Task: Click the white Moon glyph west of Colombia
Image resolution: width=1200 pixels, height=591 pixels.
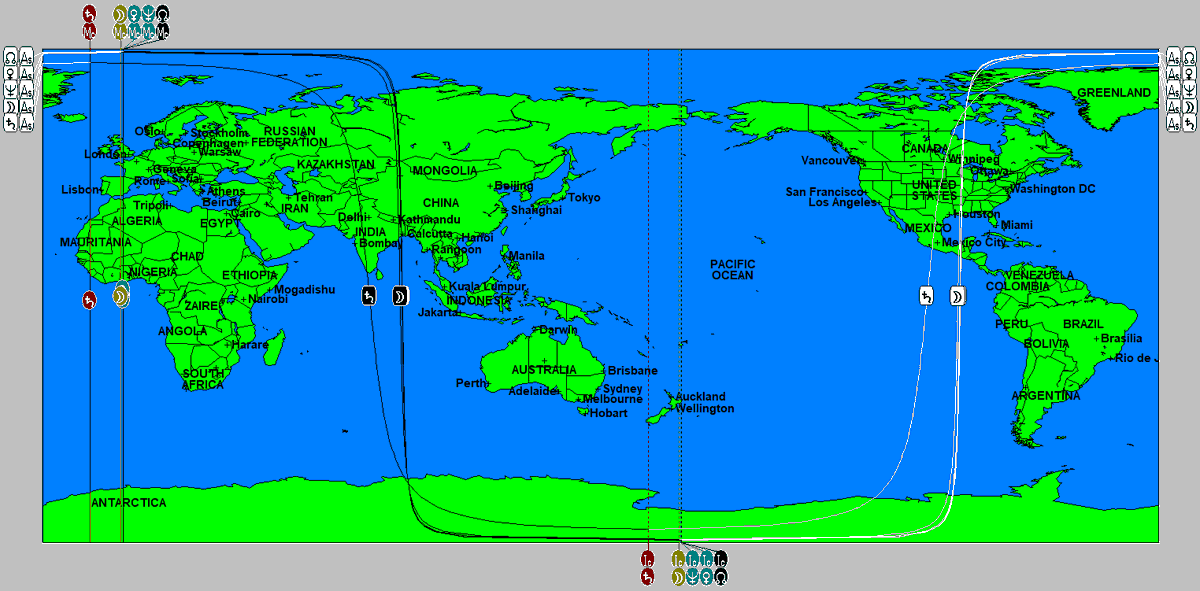Action: [957, 296]
